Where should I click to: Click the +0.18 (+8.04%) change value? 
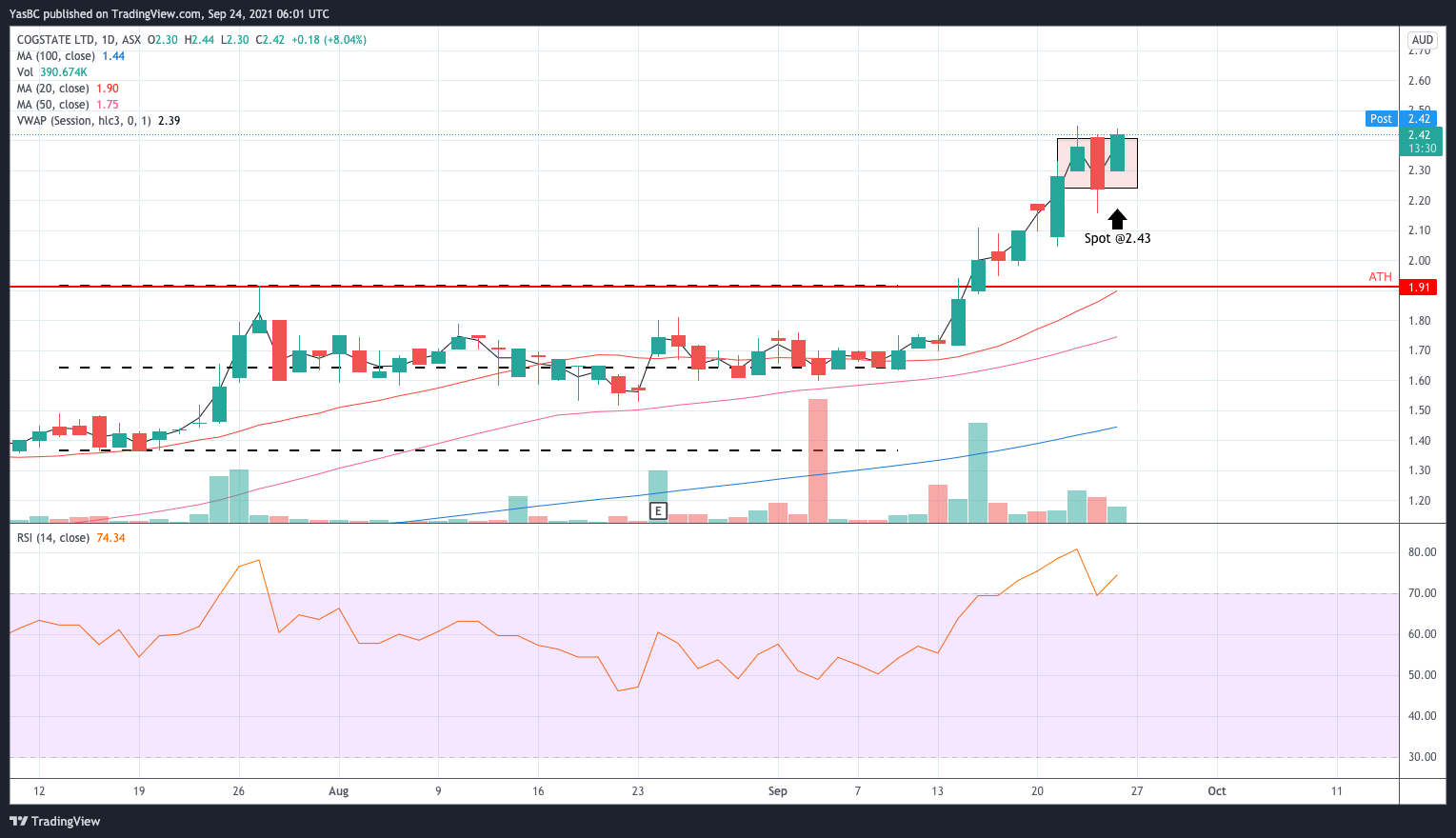tap(329, 40)
